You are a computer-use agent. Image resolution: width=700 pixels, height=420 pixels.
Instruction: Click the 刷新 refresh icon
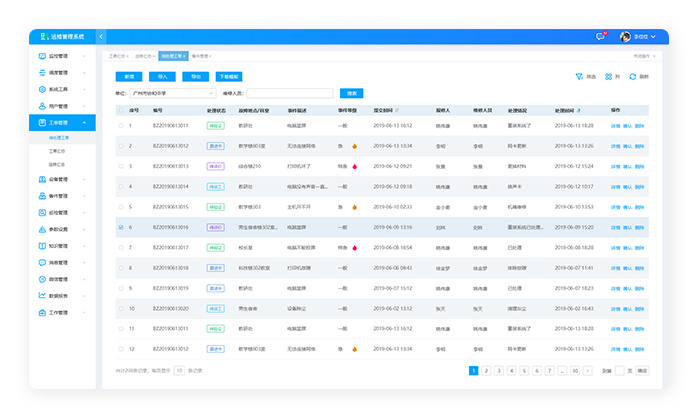pos(631,76)
